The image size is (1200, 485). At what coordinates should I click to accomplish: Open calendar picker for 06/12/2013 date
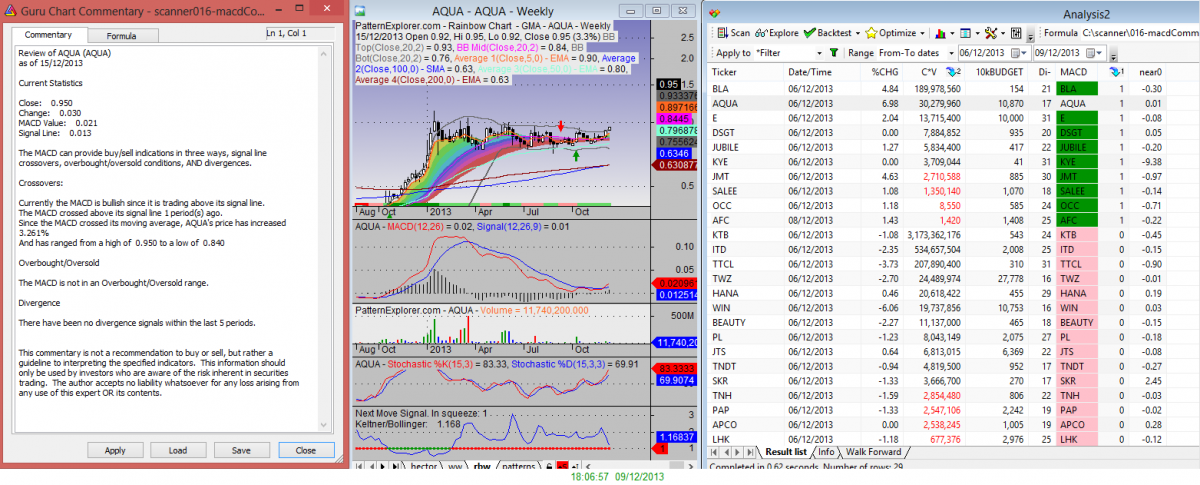1018,52
